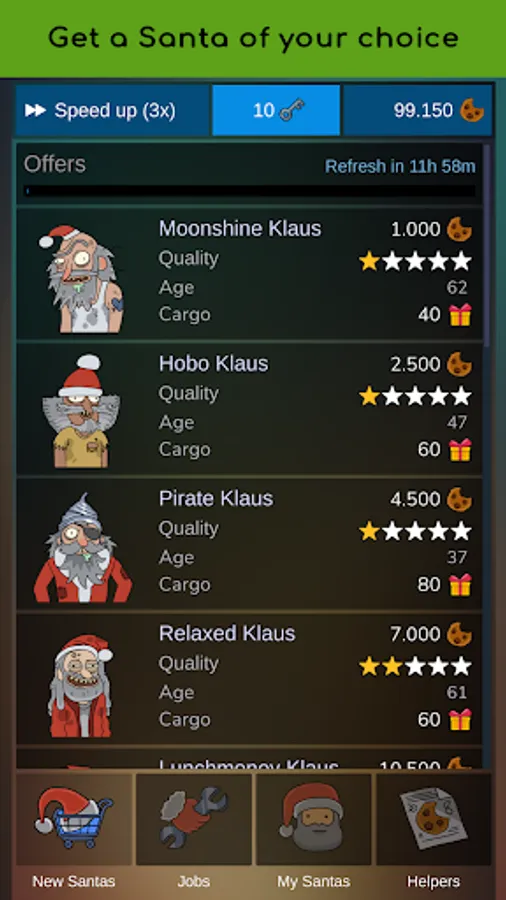Tap the 10 keys button
The width and height of the screenshot is (506, 900).
pyautogui.click(x=277, y=110)
